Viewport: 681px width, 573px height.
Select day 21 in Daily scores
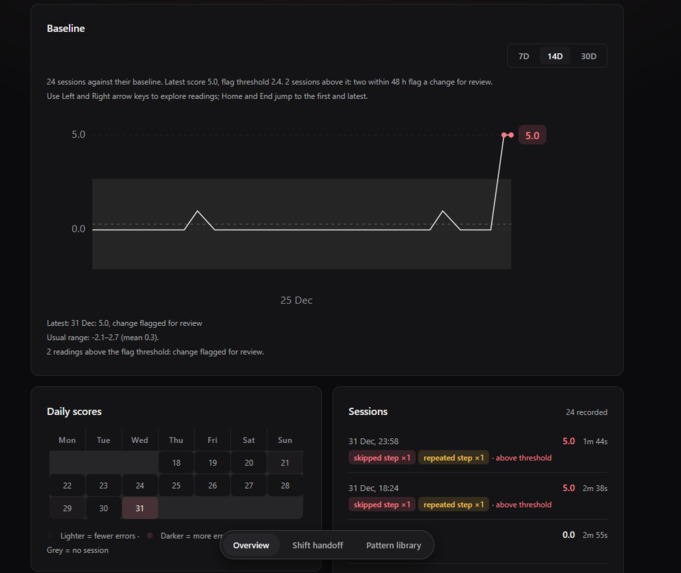coord(285,463)
